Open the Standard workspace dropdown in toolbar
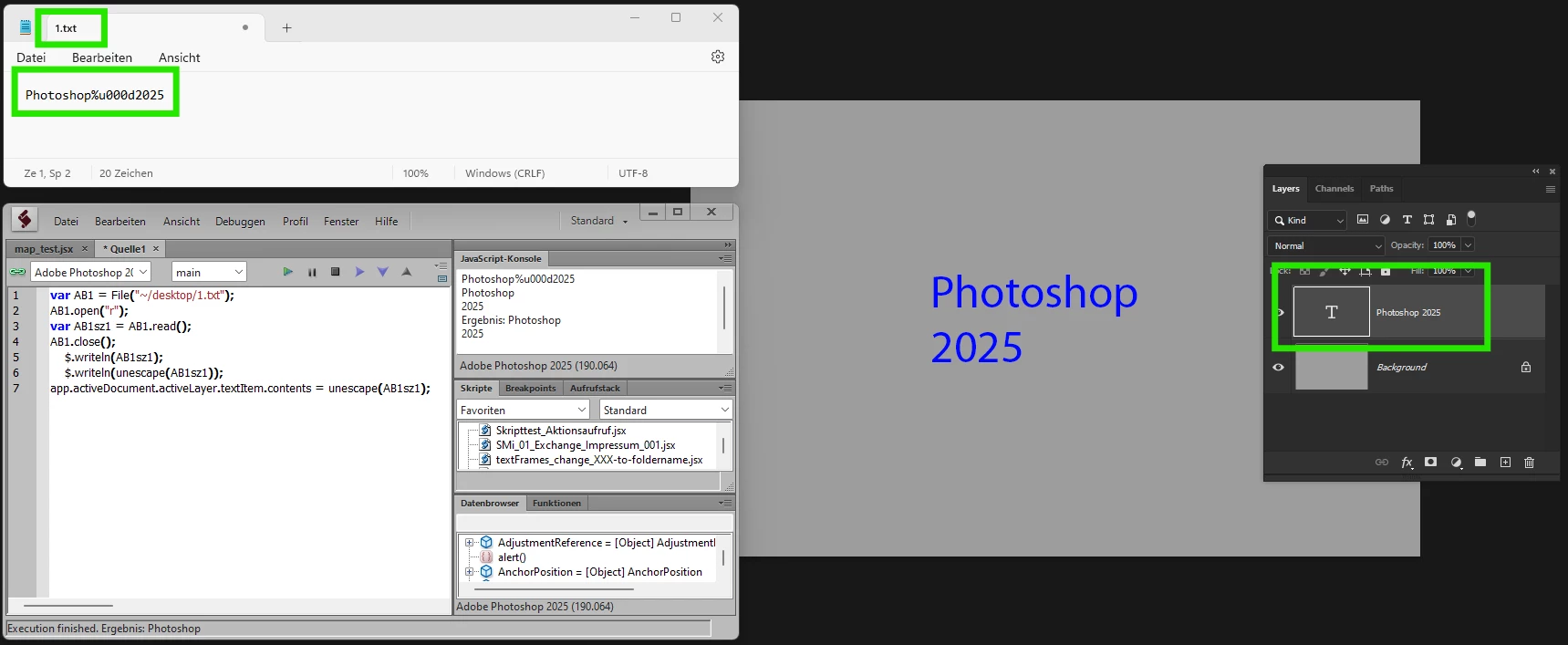The height and width of the screenshot is (645, 1568). [599, 221]
